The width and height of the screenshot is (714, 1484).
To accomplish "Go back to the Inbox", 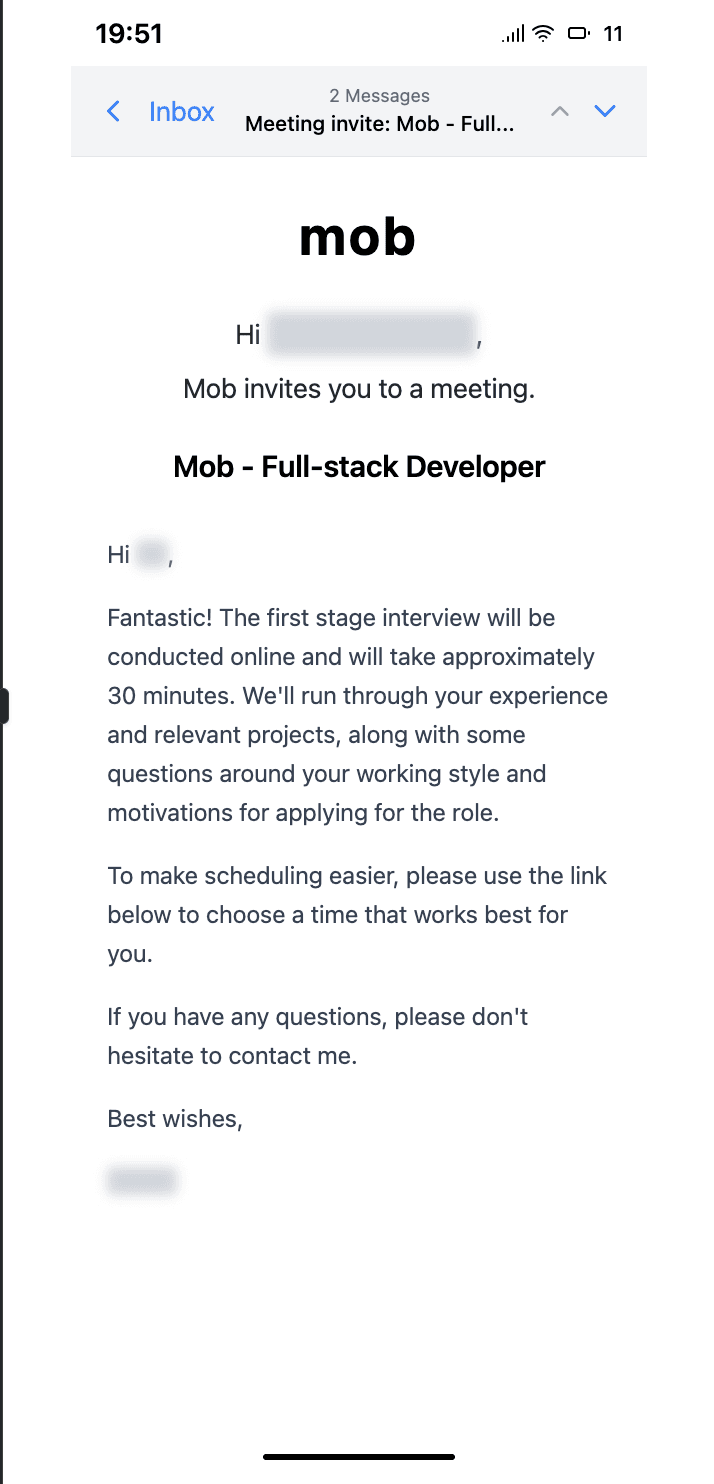I will [x=181, y=112].
